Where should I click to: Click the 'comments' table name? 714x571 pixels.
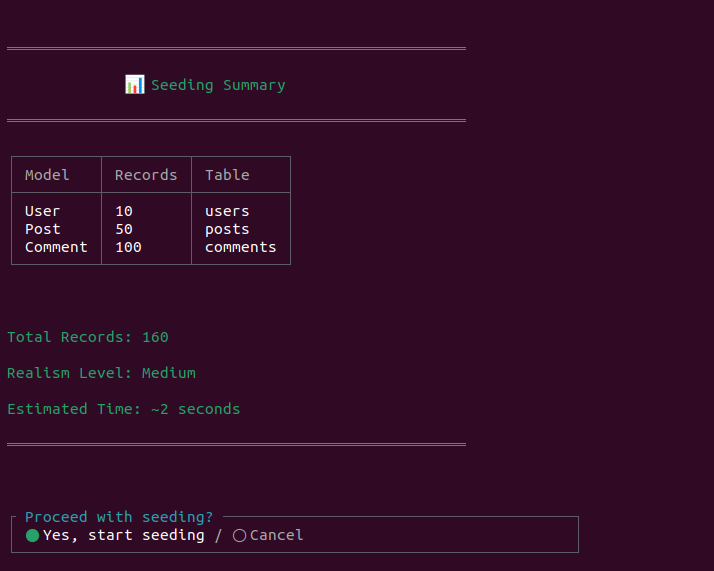click(240, 247)
